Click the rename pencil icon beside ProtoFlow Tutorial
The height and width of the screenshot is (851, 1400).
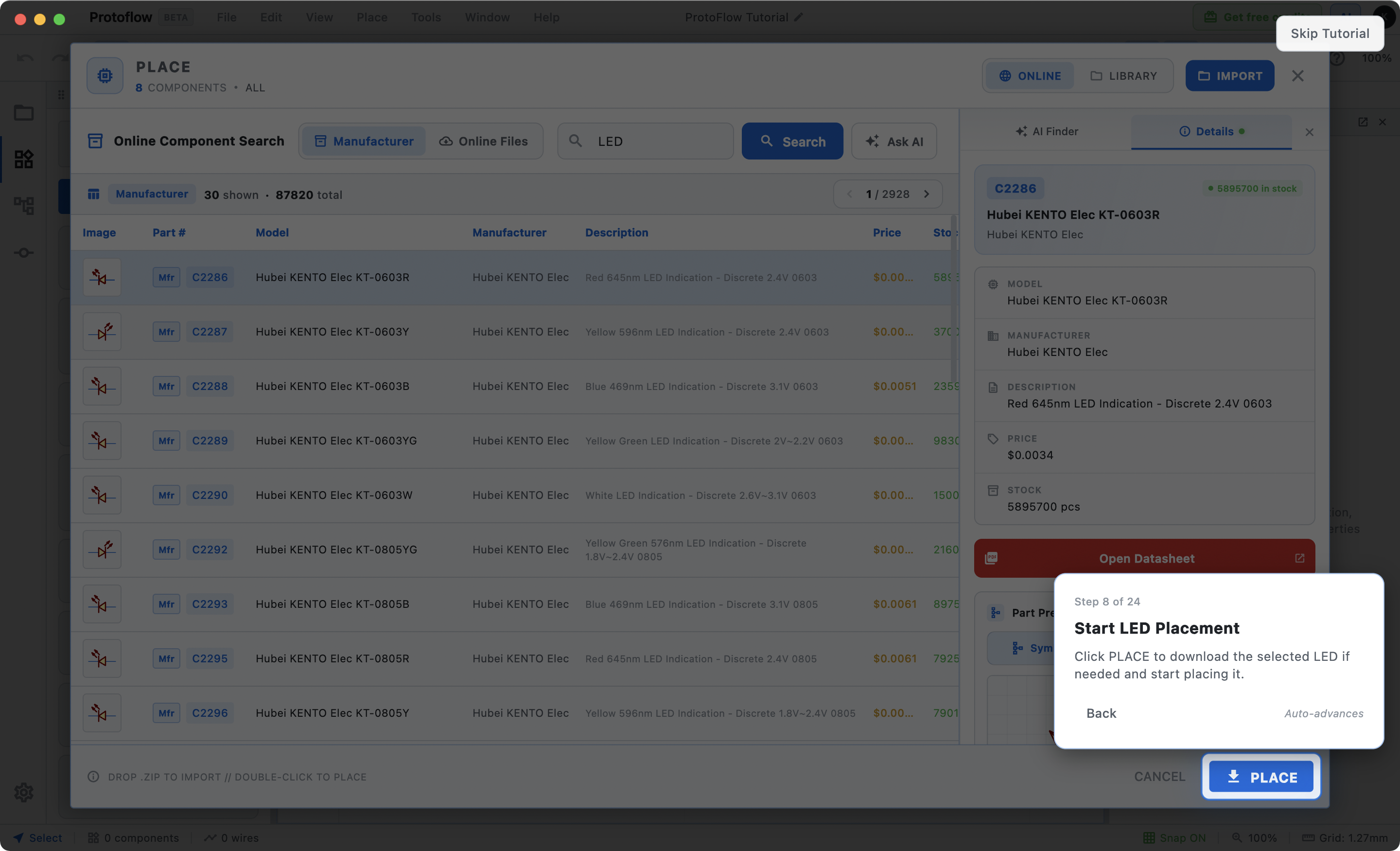tap(798, 17)
